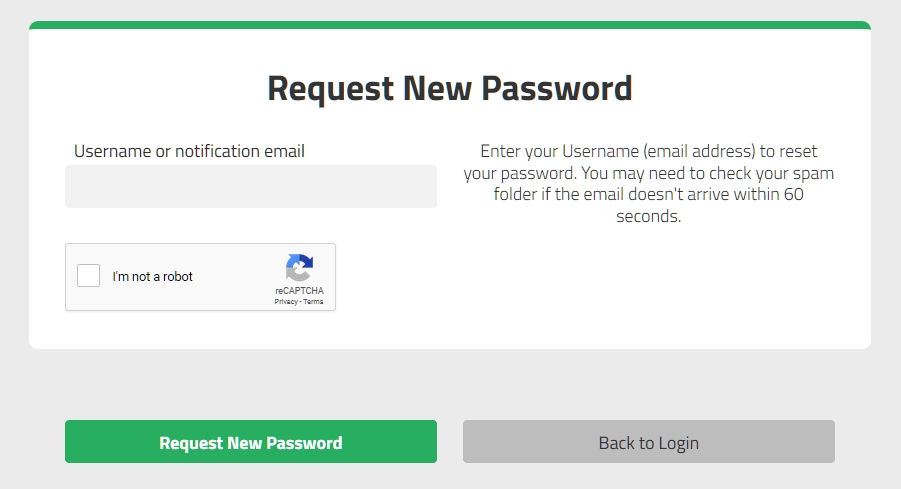Select the "Request New Password" page heading
The image size is (901, 489).
[x=450, y=88]
